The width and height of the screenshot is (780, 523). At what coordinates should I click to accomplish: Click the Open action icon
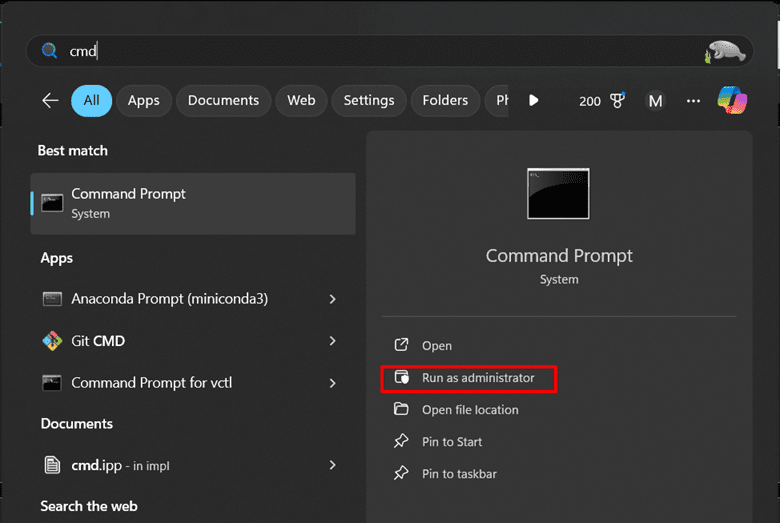coord(401,345)
